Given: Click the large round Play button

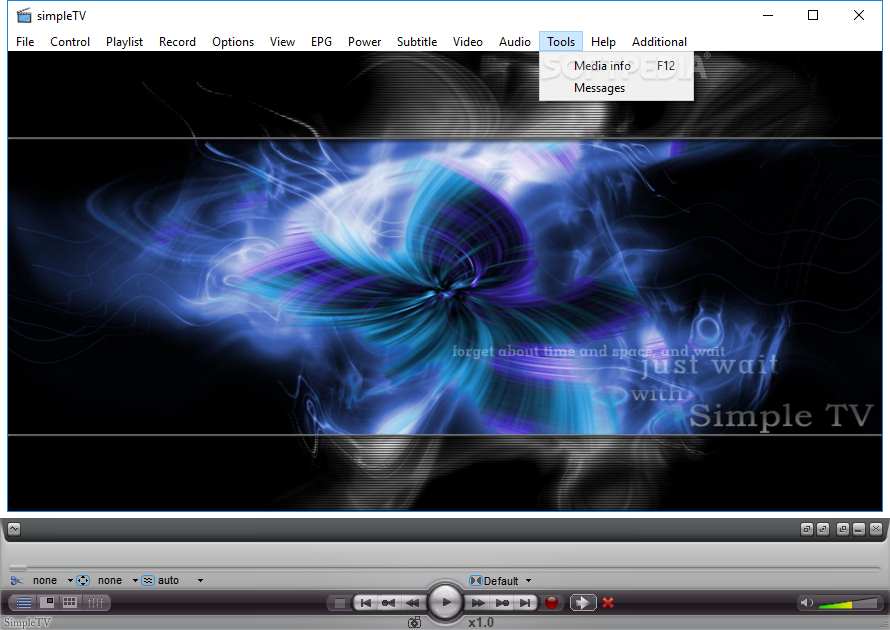Looking at the screenshot, I should pyautogui.click(x=446, y=602).
